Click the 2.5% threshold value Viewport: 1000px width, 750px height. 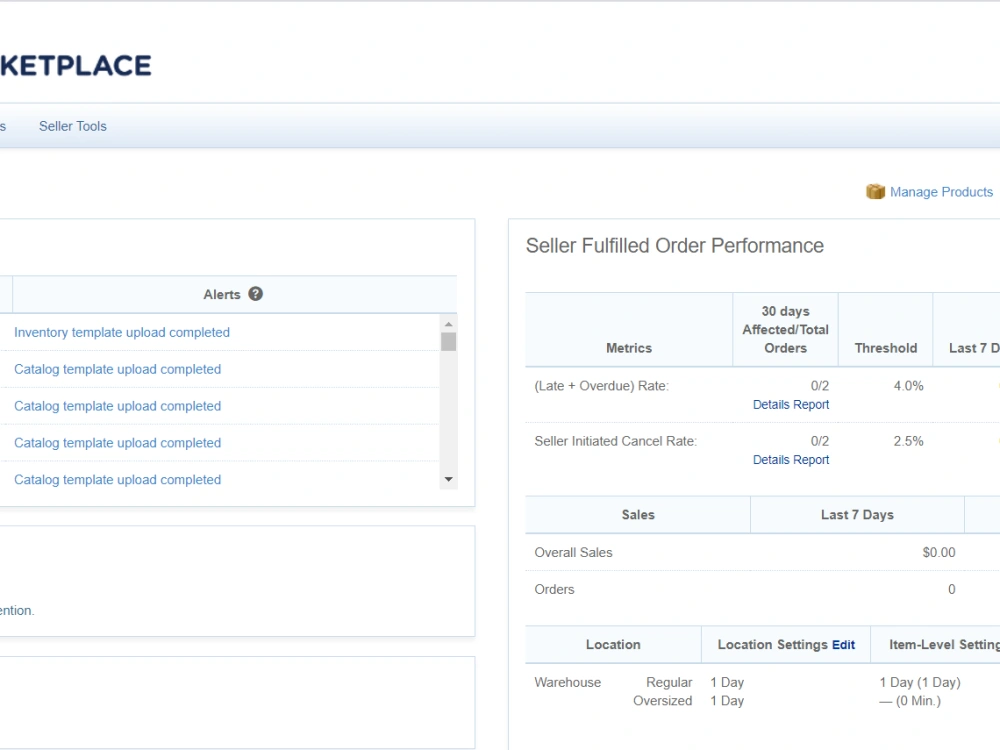(x=908, y=441)
